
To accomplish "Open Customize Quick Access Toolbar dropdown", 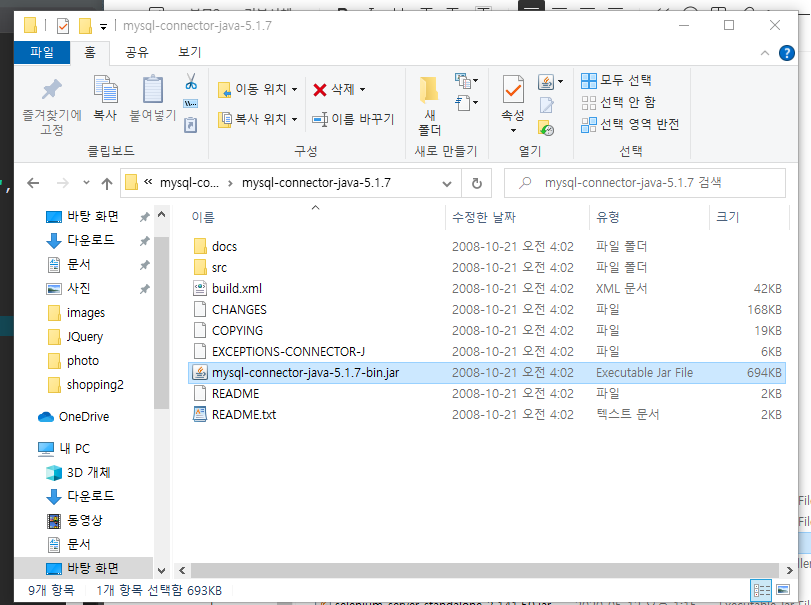I will click(x=103, y=26).
